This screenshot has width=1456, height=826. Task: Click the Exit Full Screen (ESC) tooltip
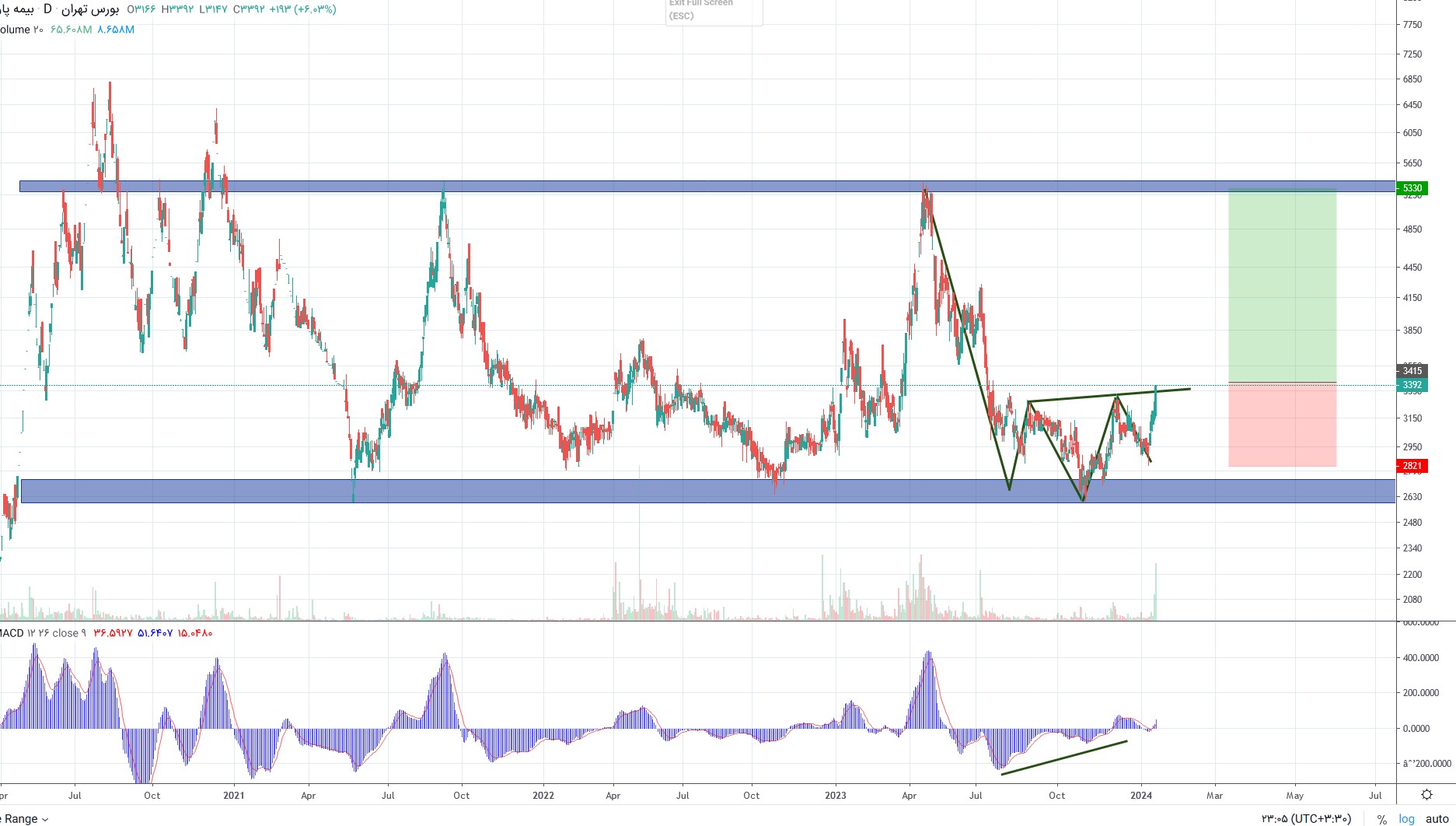[714, 10]
